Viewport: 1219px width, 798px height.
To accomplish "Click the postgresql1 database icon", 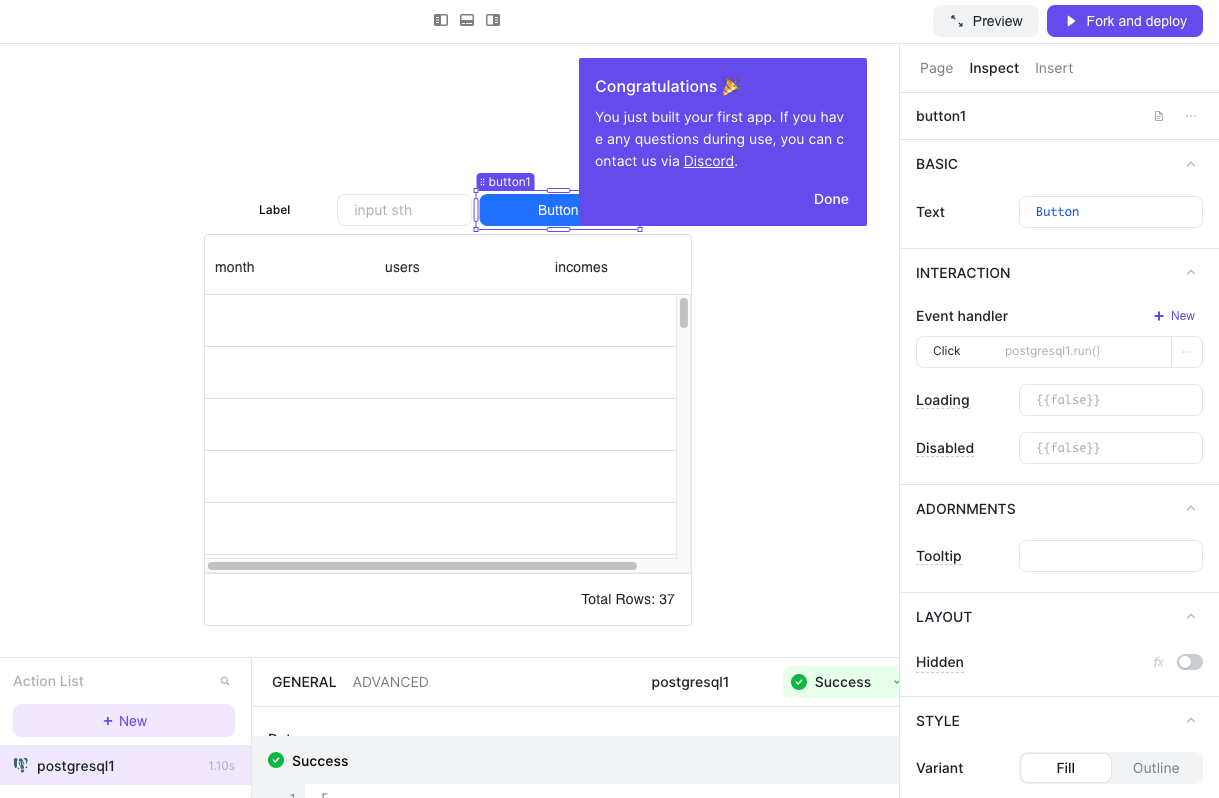I will pyautogui.click(x=21, y=766).
